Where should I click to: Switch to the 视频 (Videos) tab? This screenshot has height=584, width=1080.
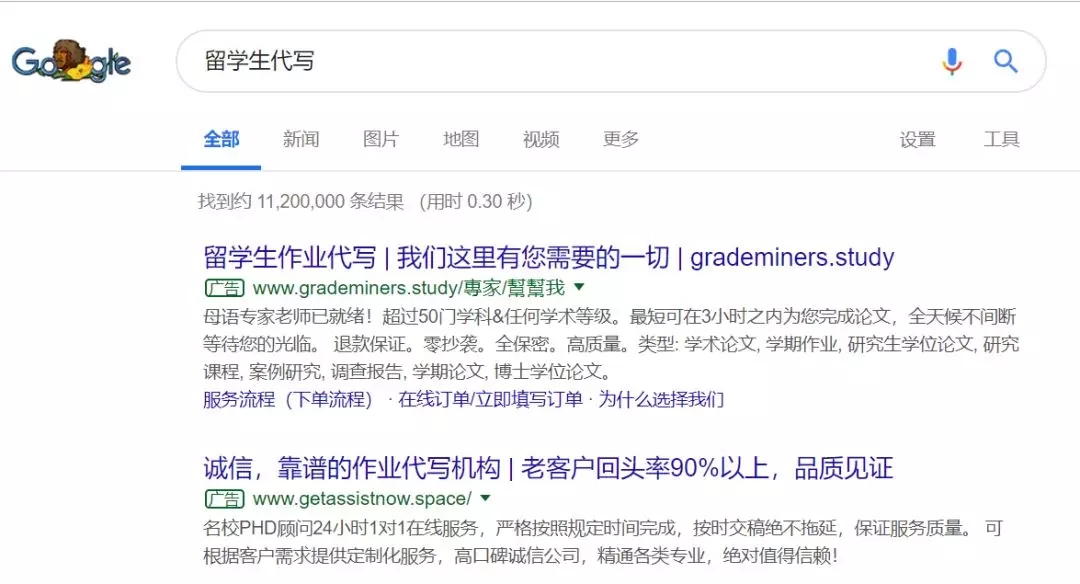click(540, 140)
